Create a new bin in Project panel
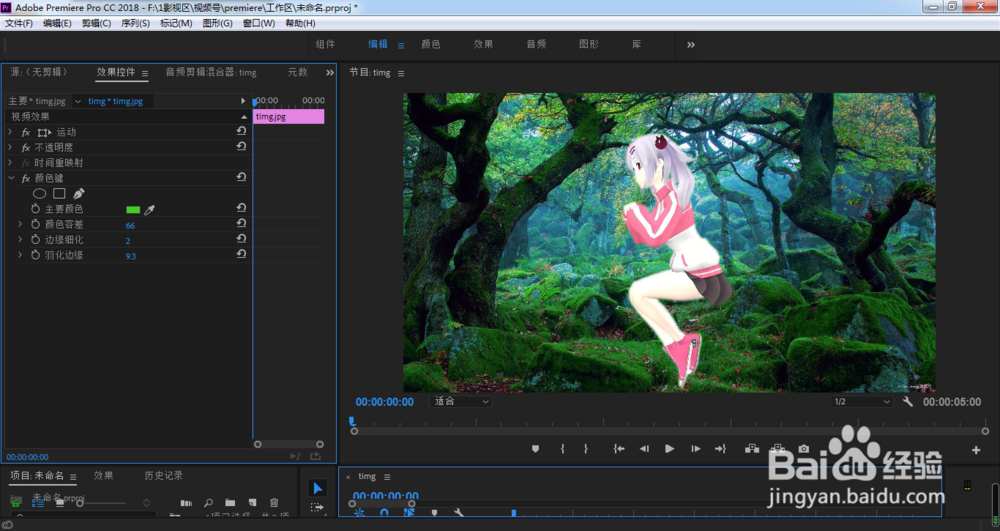Image resolution: width=1000 pixels, height=531 pixels. [x=230, y=503]
